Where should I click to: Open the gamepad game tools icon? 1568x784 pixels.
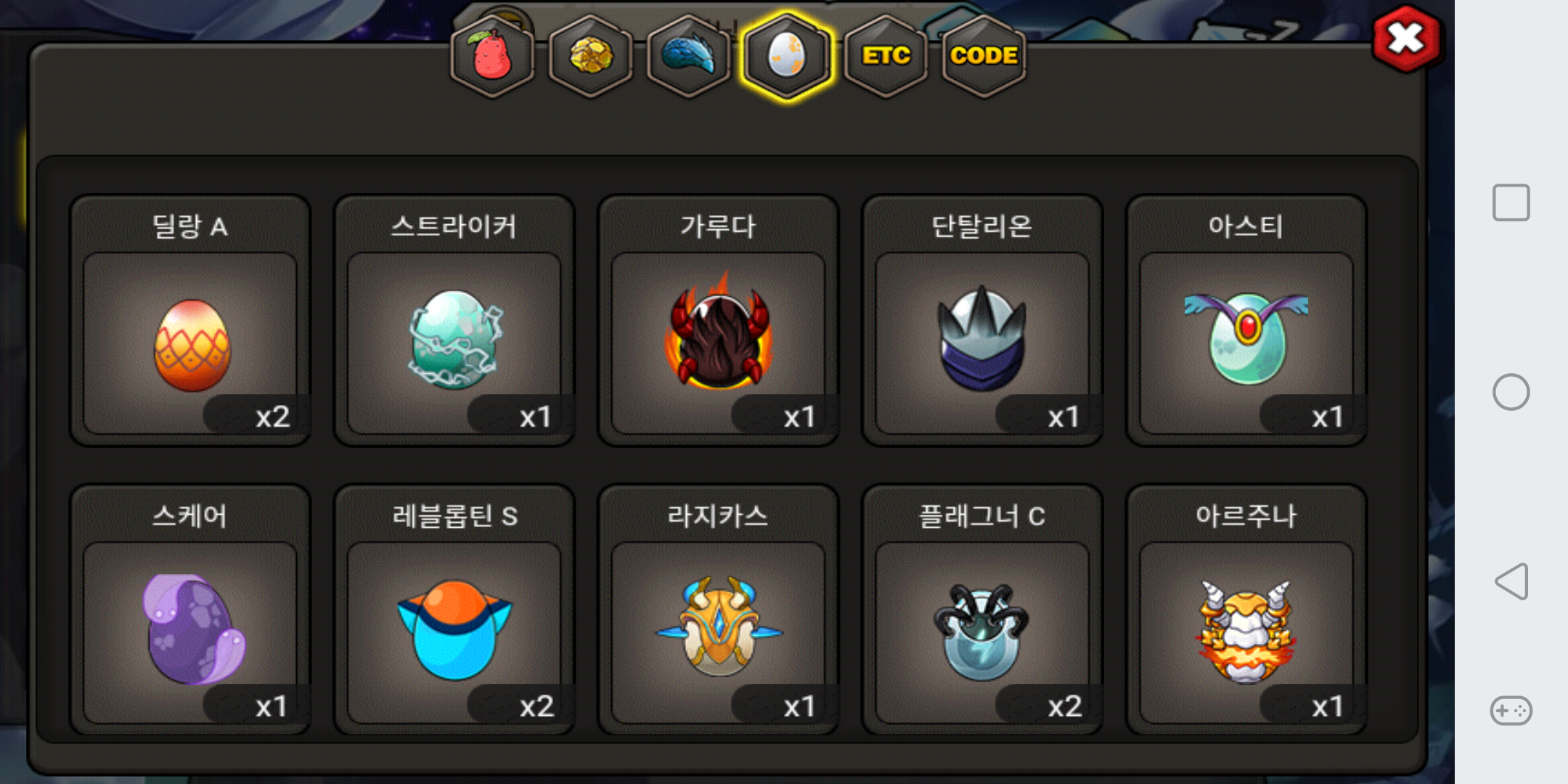(1511, 710)
